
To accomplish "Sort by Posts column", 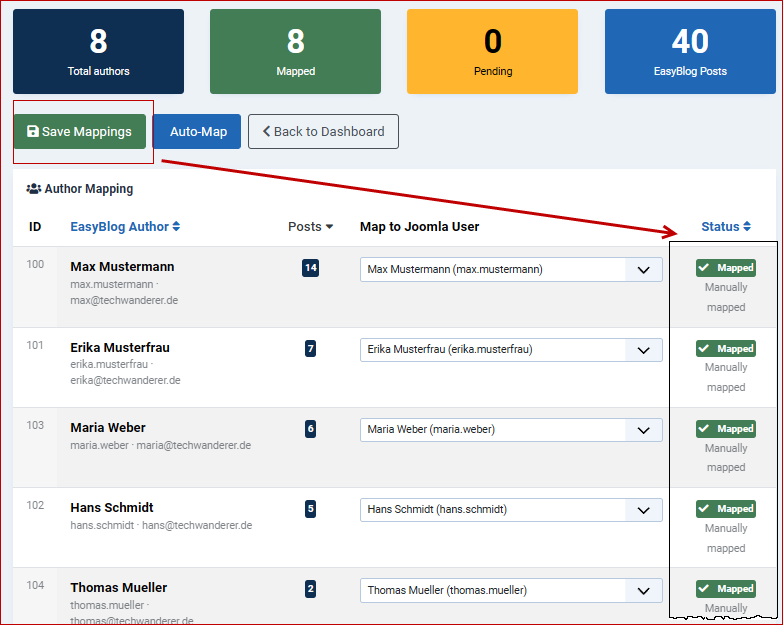I will click(310, 227).
